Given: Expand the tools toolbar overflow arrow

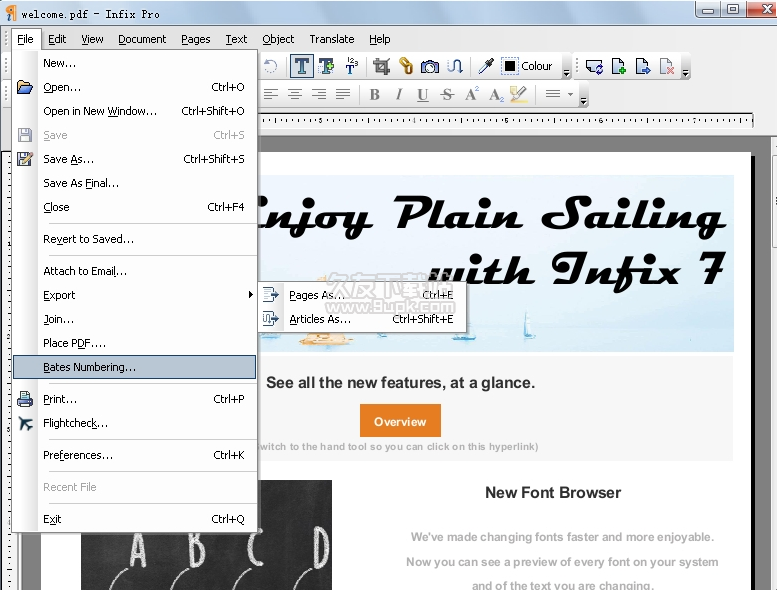Looking at the screenshot, I should pos(566,72).
